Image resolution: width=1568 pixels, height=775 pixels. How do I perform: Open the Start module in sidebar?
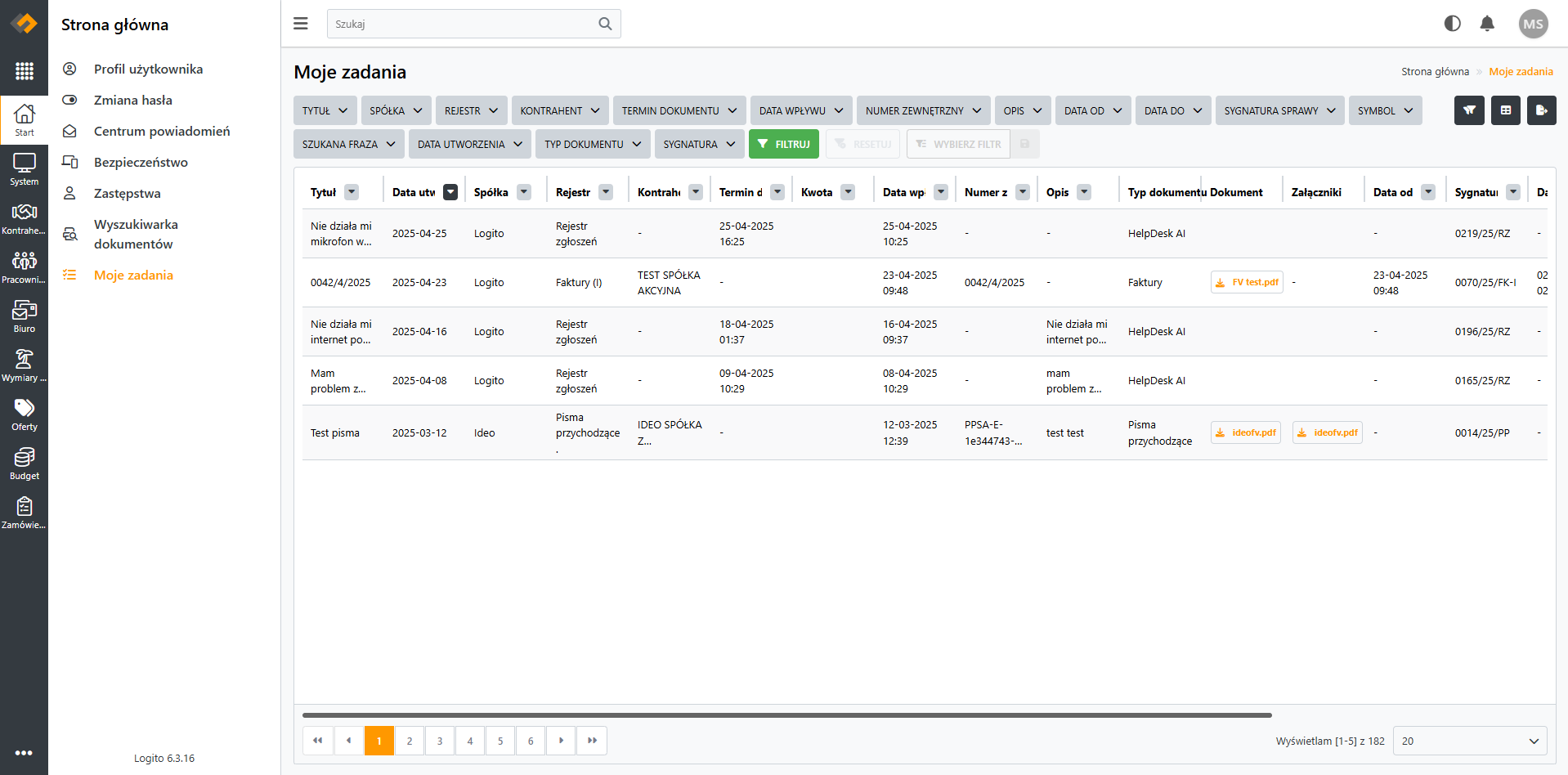25,120
